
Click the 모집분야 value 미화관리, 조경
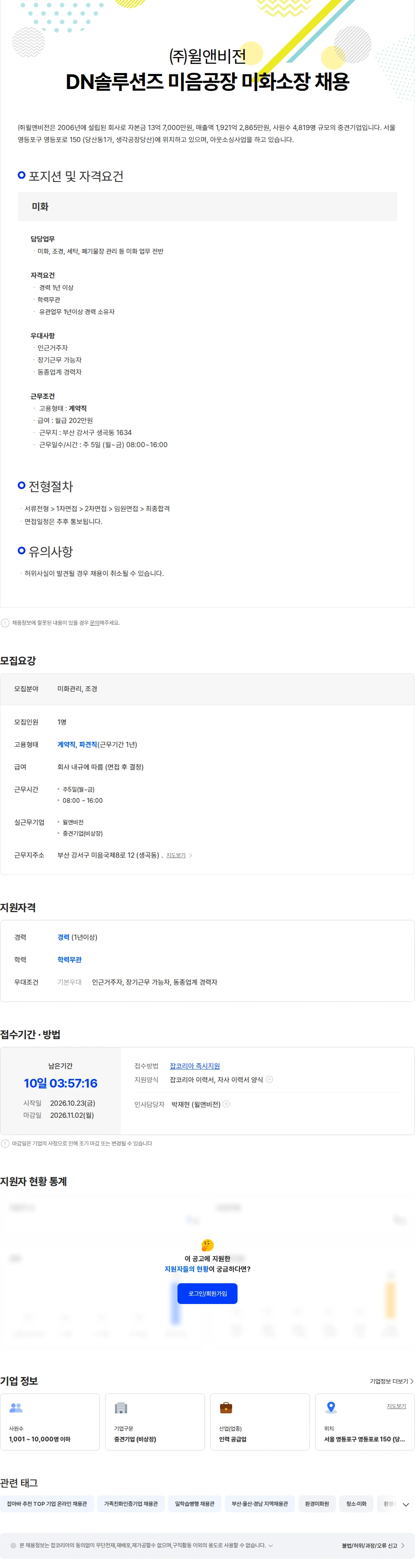click(77, 688)
